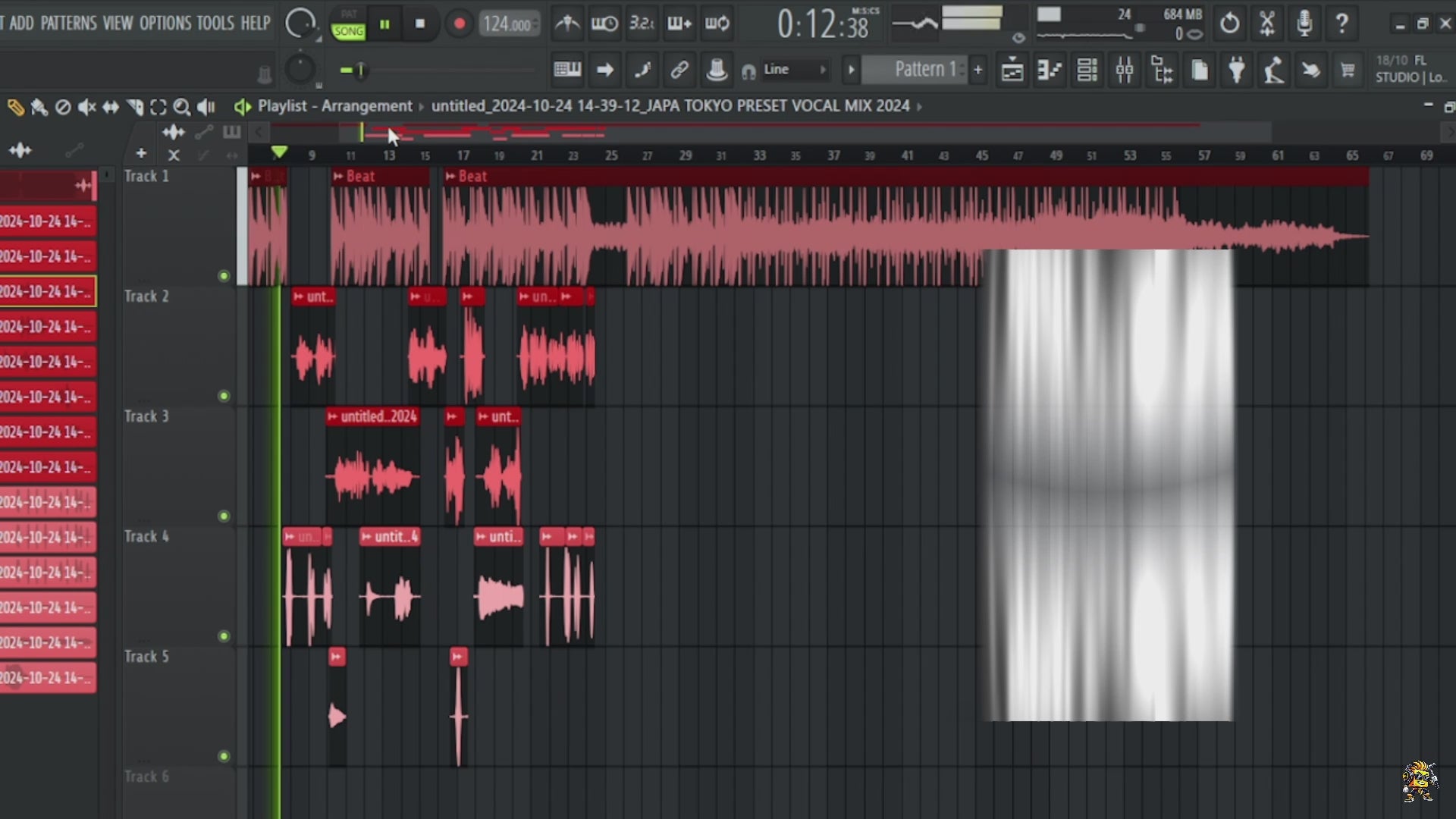Open the PATTERNS menu

click(x=69, y=24)
